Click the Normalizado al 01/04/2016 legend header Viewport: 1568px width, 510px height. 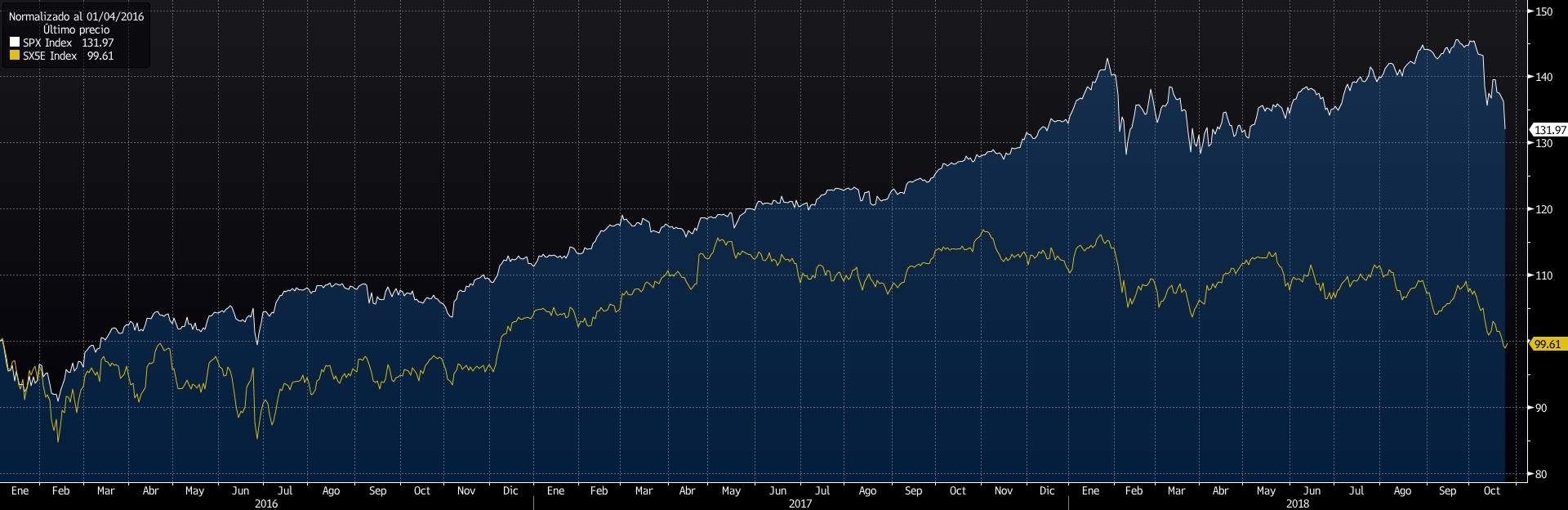point(76,16)
